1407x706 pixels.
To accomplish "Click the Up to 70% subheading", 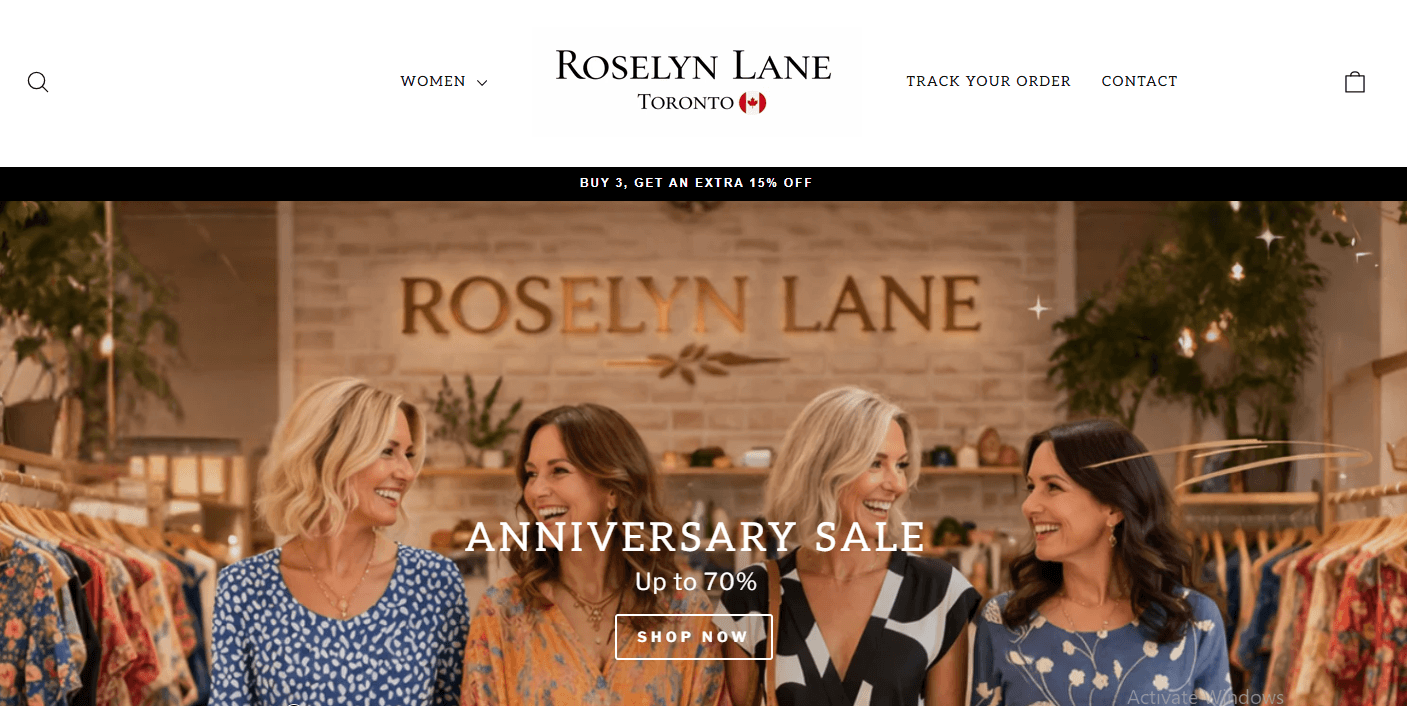I will pos(695,582).
